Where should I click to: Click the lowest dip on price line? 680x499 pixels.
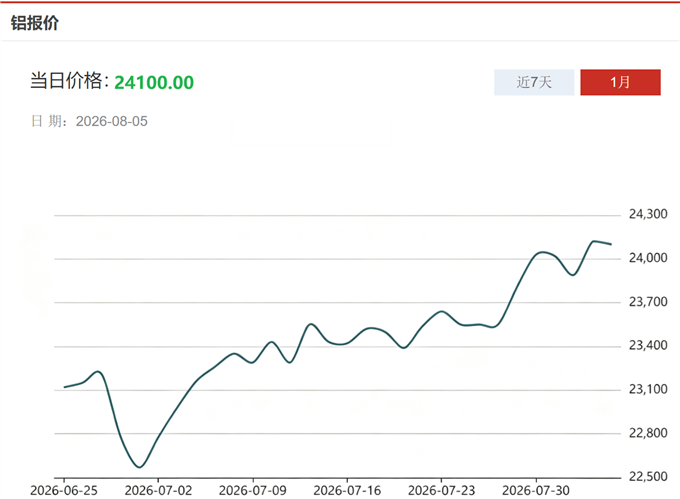(x=139, y=467)
